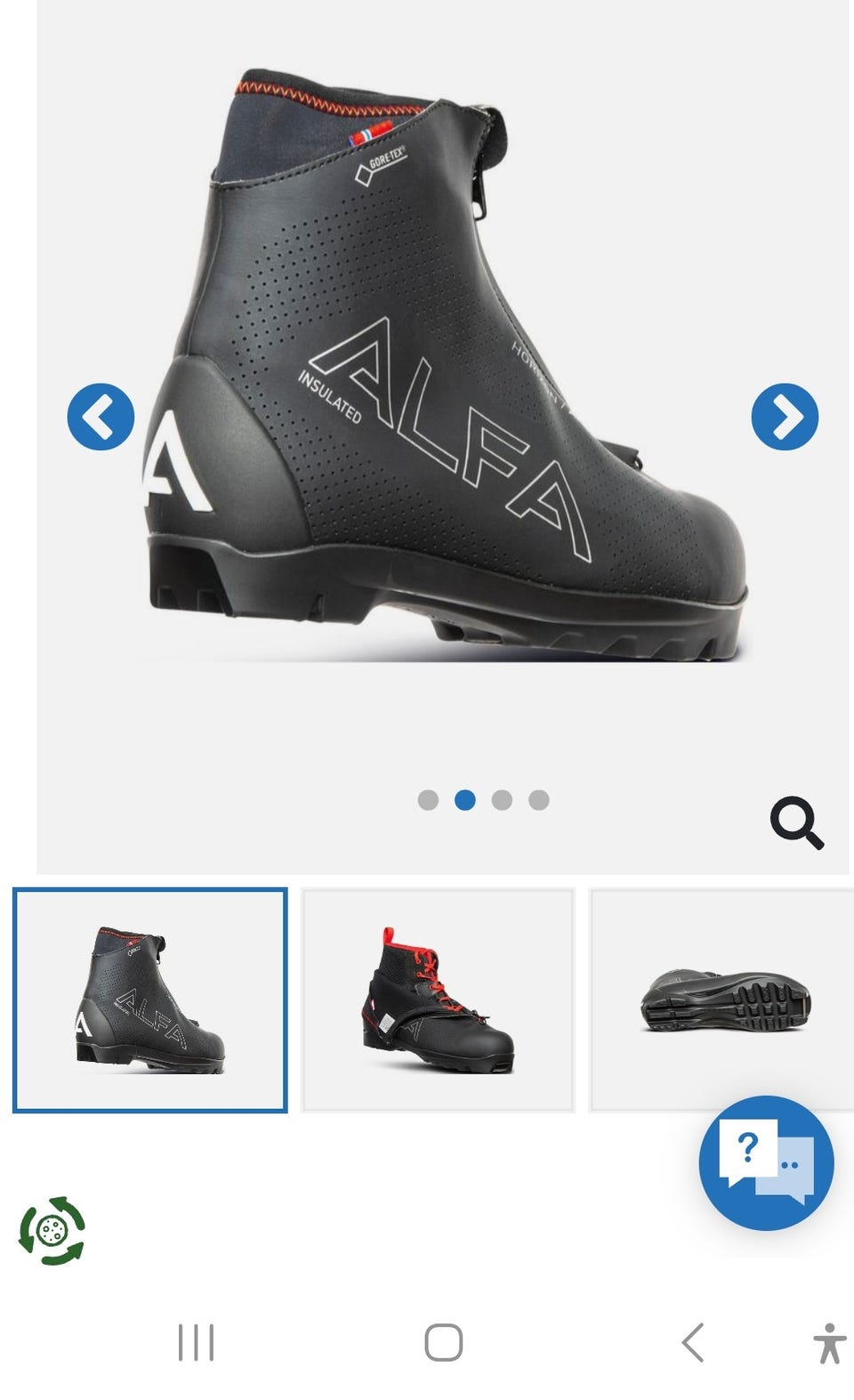Advance to the next product image

coord(785,417)
